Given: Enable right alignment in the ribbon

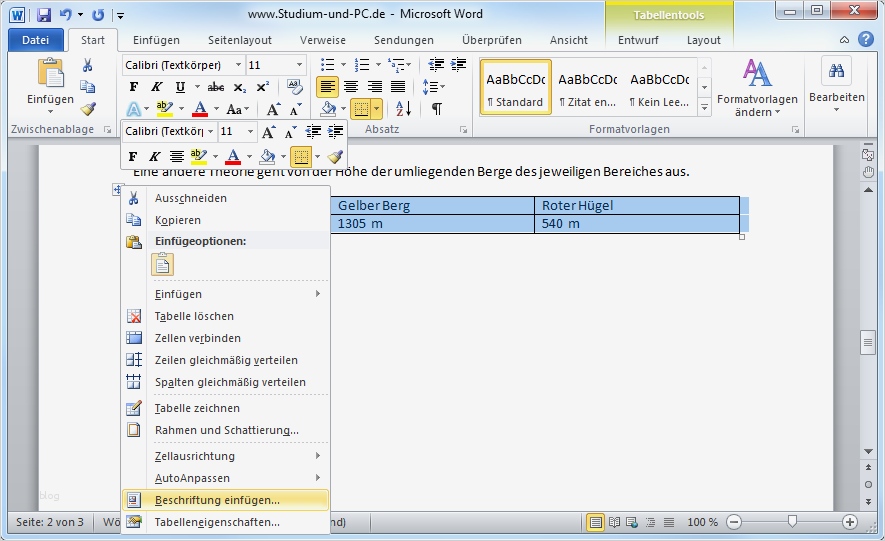Looking at the screenshot, I should [x=375, y=86].
